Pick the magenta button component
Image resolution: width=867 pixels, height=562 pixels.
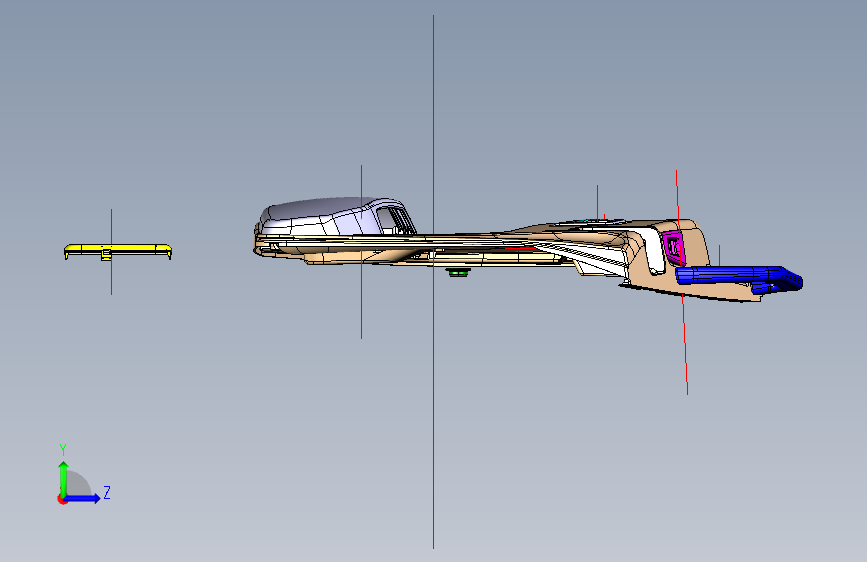click(673, 247)
